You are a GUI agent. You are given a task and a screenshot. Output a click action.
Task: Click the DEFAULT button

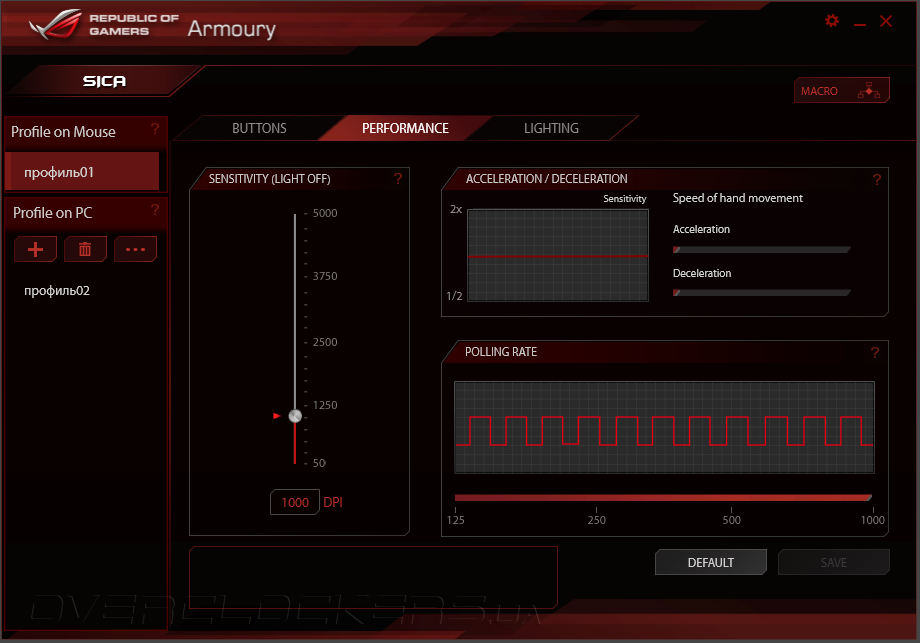click(711, 562)
